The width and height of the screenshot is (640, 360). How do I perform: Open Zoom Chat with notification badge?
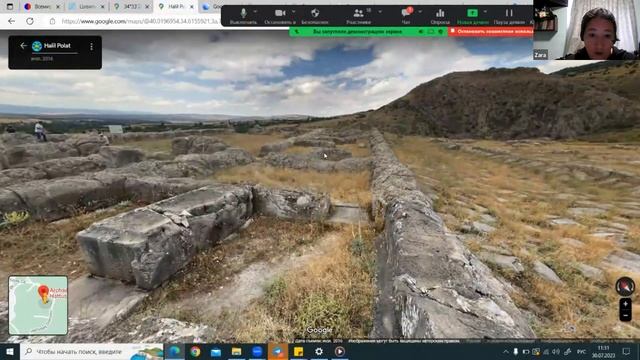click(x=406, y=16)
